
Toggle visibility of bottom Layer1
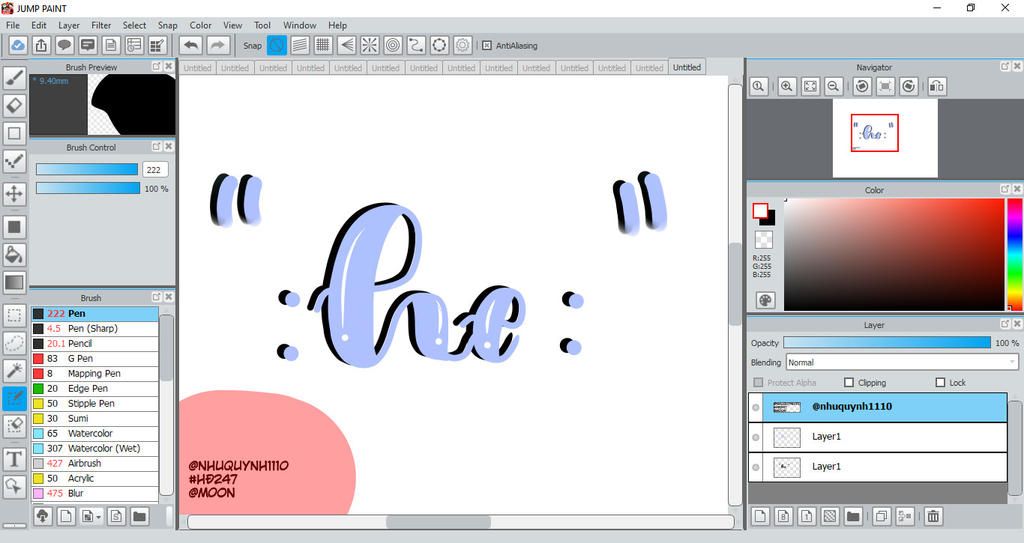(x=756, y=467)
